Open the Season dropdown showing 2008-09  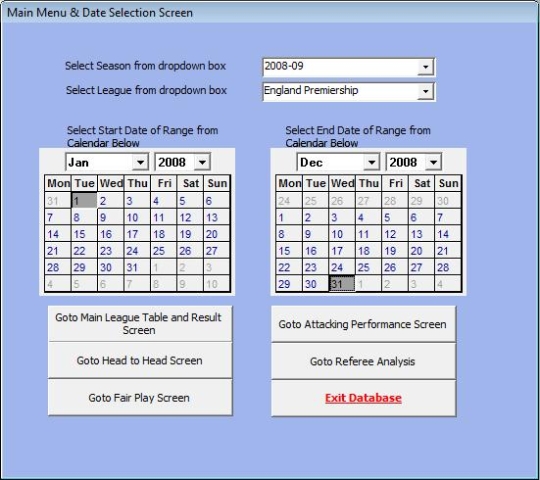click(x=349, y=67)
